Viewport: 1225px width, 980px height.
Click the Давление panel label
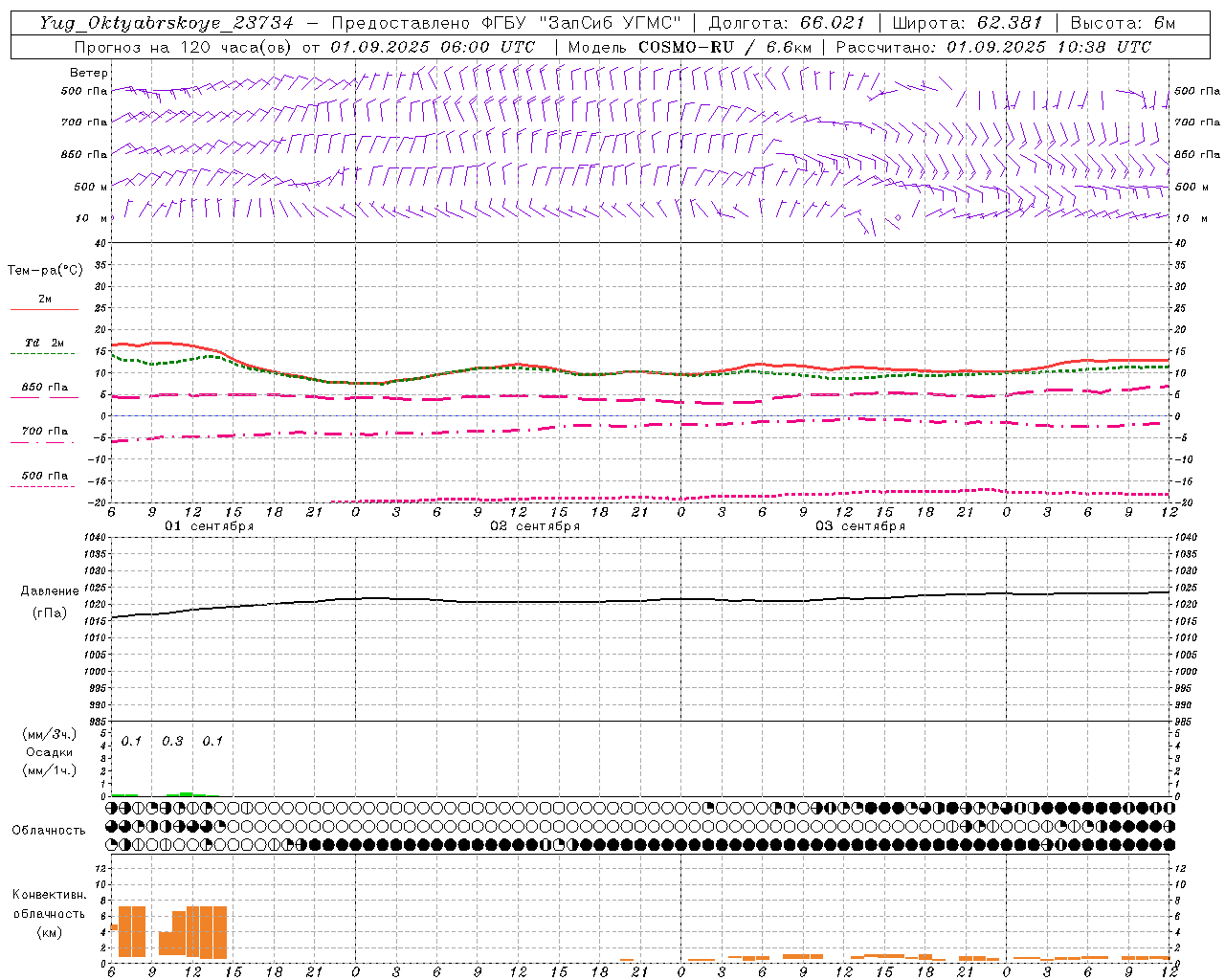(50, 591)
